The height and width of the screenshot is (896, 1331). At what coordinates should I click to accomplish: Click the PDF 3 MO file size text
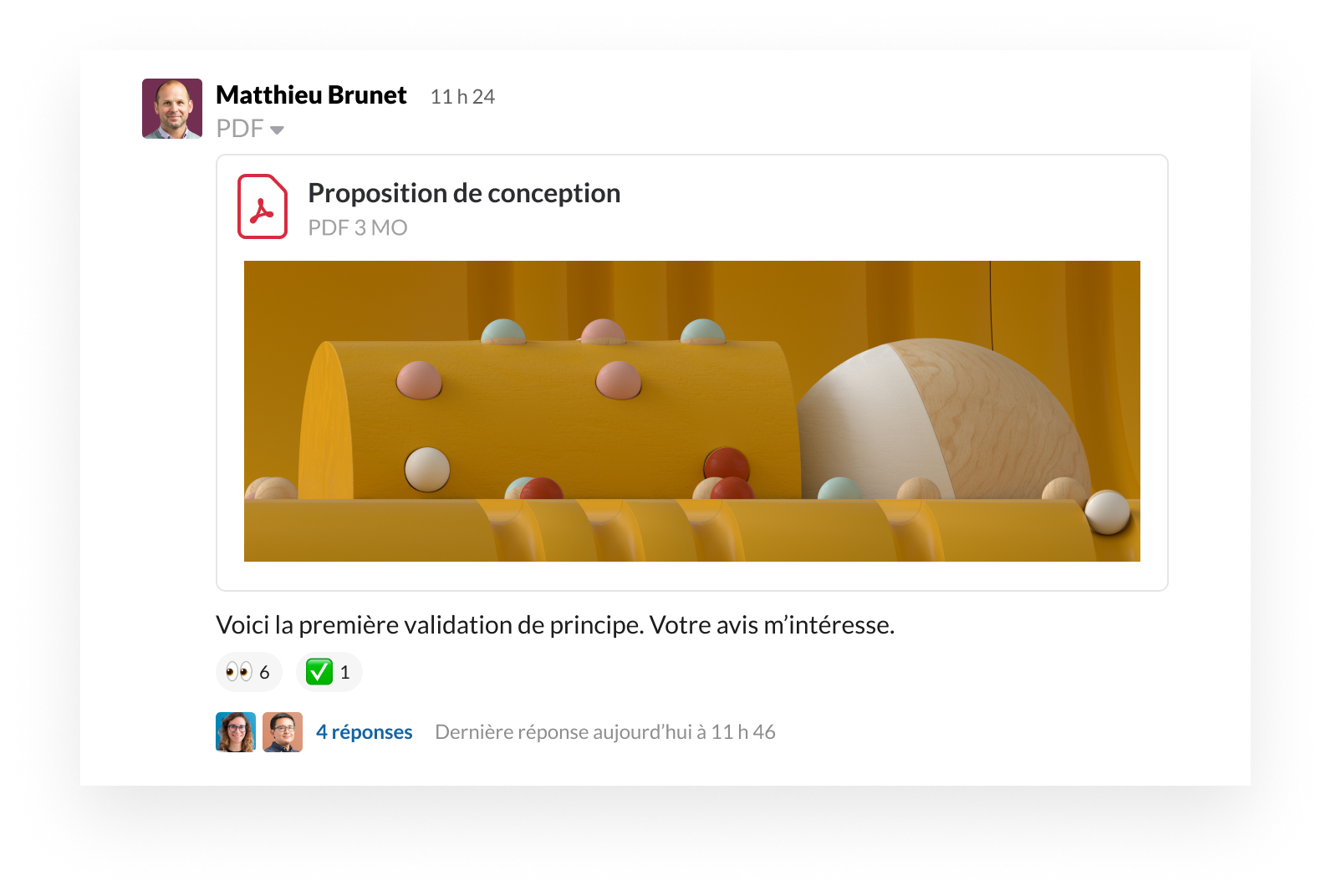pos(358,228)
